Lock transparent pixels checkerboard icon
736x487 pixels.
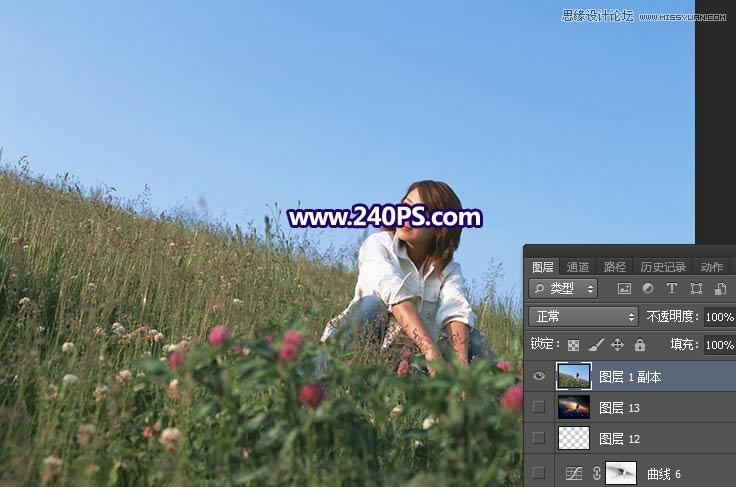click(x=573, y=345)
